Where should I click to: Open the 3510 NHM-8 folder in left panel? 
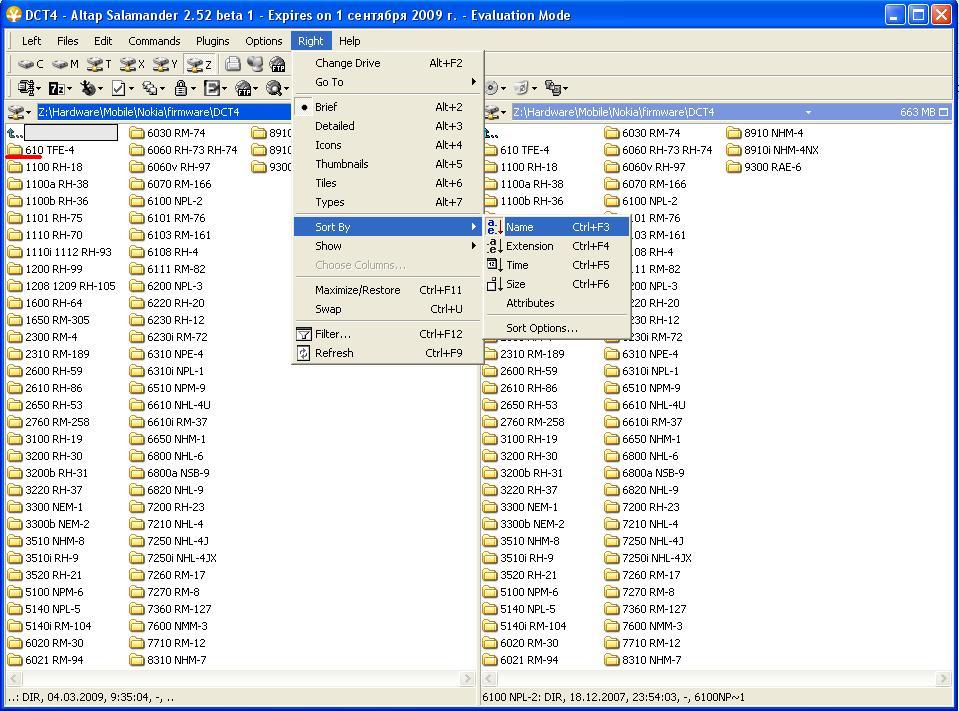54,541
